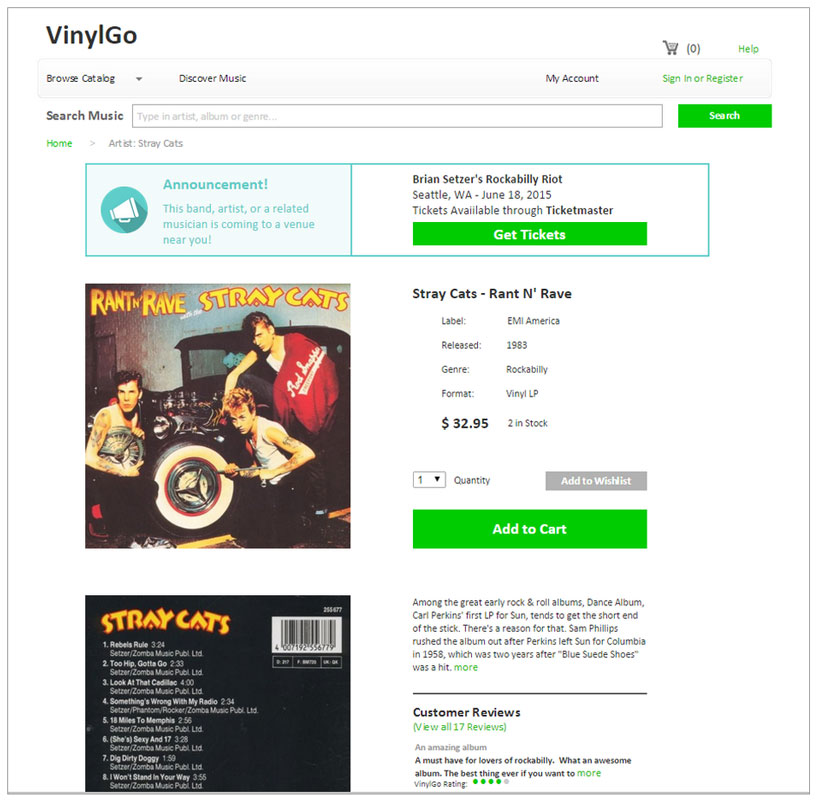Open the shopping cart icon

tap(670, 48)
